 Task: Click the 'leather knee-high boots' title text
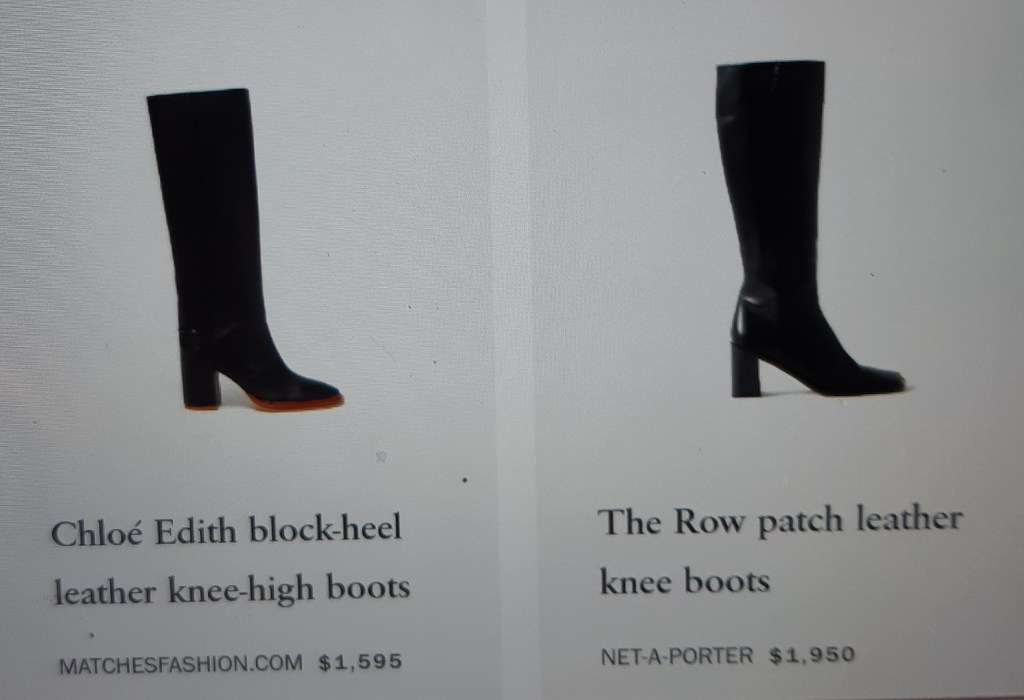pos(232,590)
